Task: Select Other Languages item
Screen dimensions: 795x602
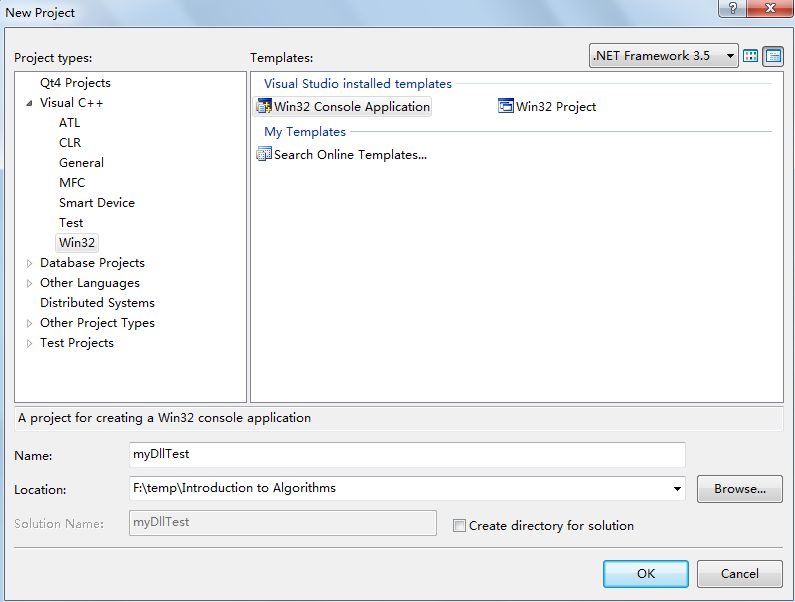Action: (90, 283)
